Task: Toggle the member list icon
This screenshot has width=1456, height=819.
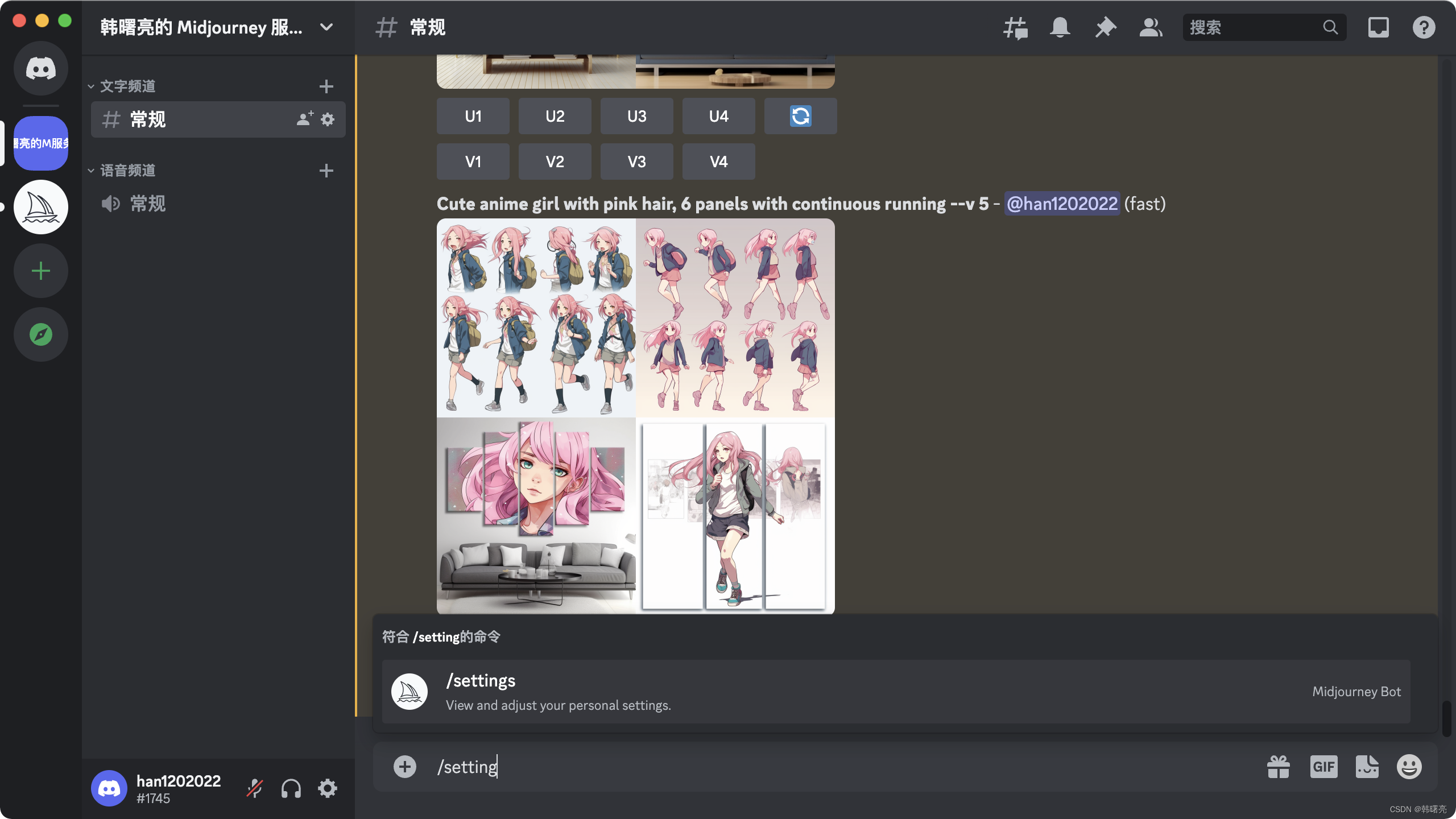Action: 1151,27
